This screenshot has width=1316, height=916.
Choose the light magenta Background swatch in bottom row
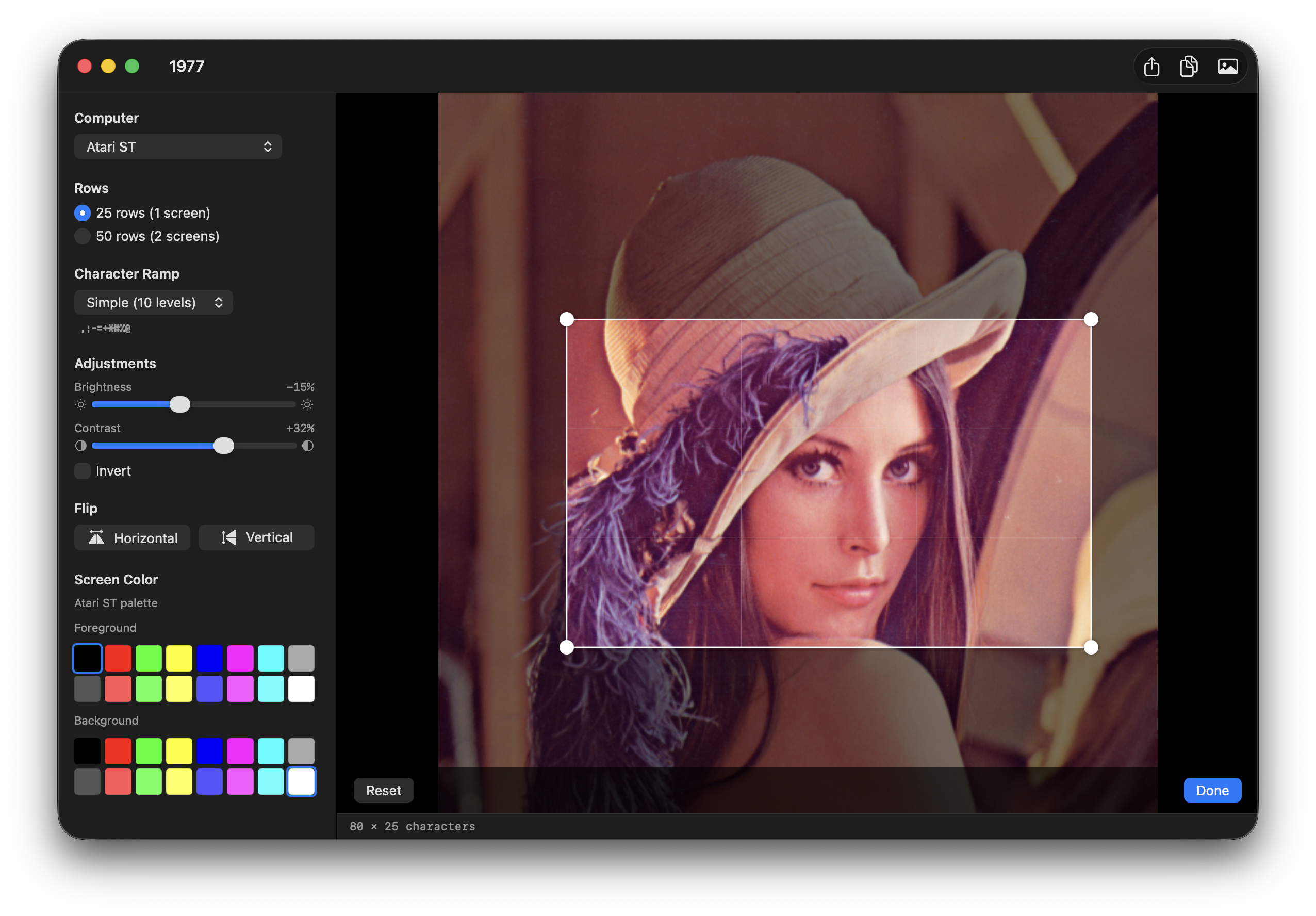coord(240,782)
